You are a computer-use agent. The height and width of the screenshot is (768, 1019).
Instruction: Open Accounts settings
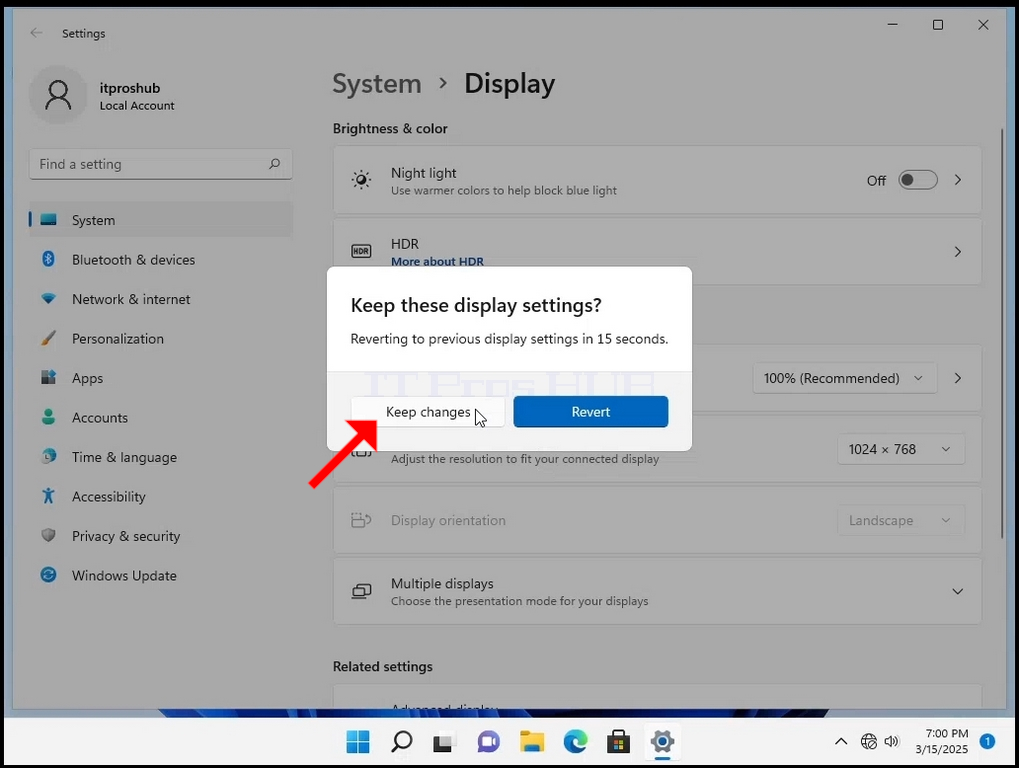[x=161, y=418]
